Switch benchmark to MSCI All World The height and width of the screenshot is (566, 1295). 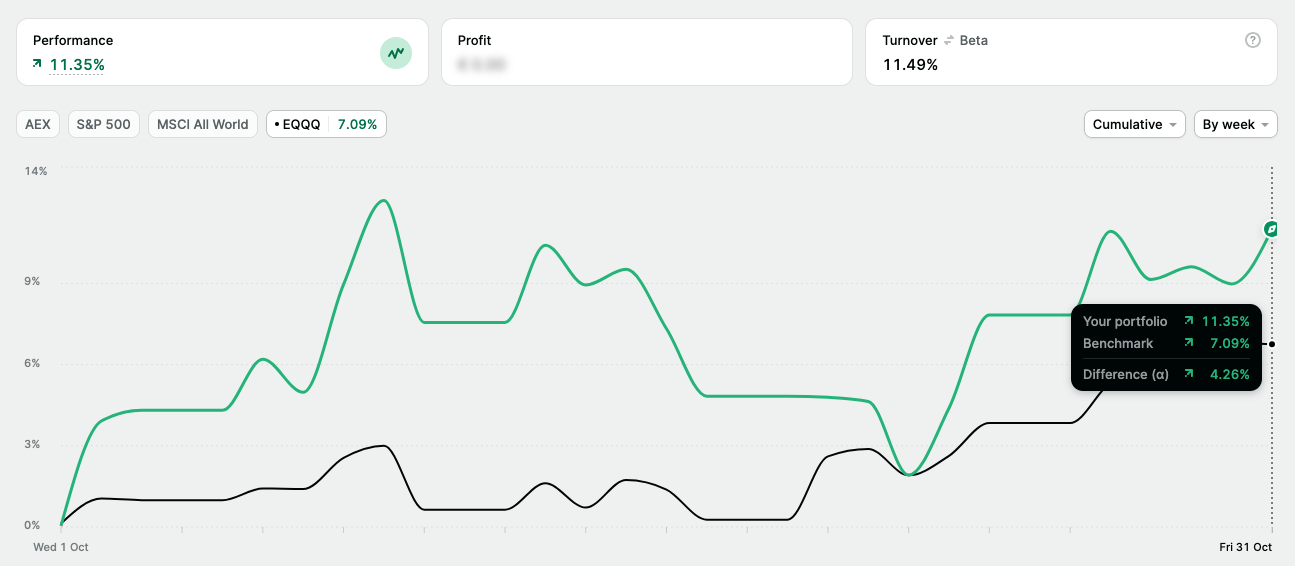click(202, 124)
